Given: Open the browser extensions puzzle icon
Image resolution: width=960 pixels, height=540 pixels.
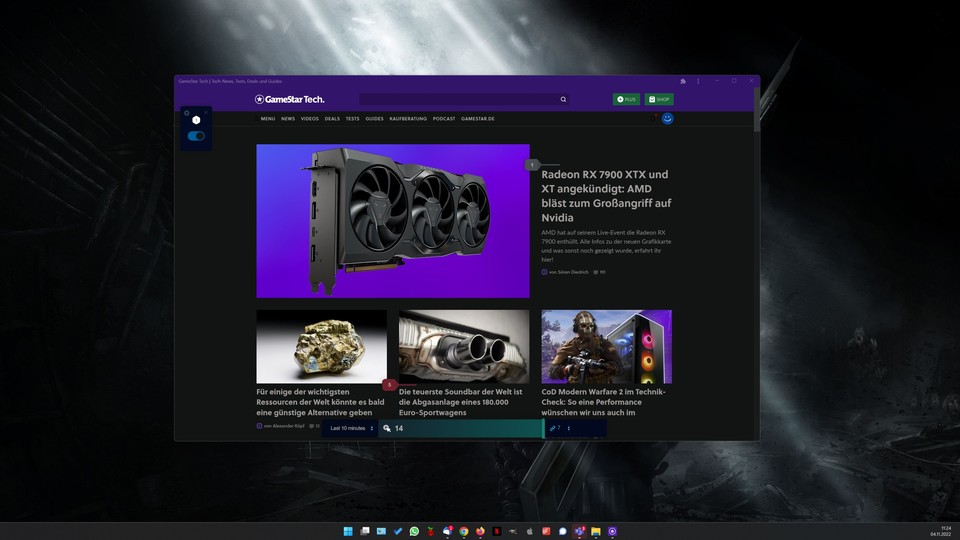Looking at the screenshot, I should pos(682,81).
